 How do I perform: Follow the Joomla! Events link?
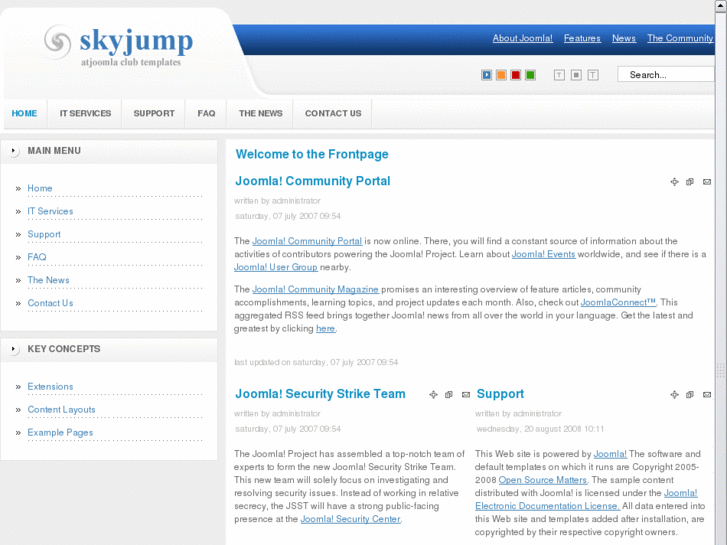pyautogui.click(x=543, y=254)
